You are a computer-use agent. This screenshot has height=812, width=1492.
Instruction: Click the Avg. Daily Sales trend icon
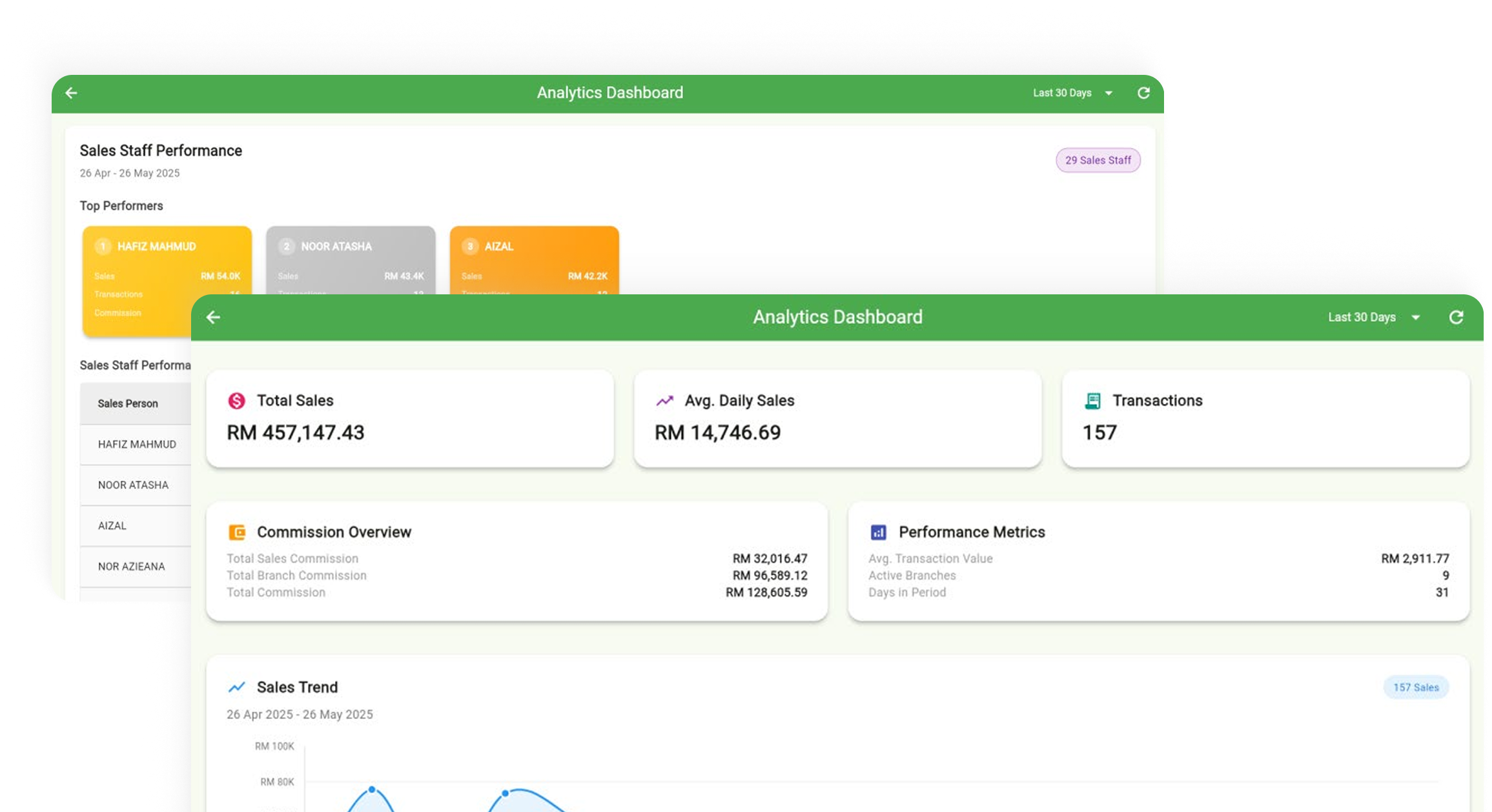tap(664, 401)
